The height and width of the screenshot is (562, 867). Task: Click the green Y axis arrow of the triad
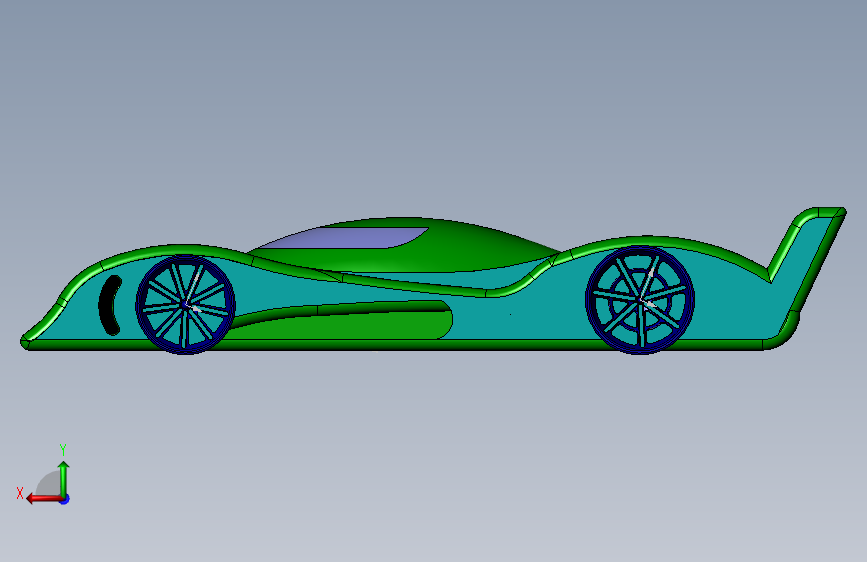[x=64, y=478]
